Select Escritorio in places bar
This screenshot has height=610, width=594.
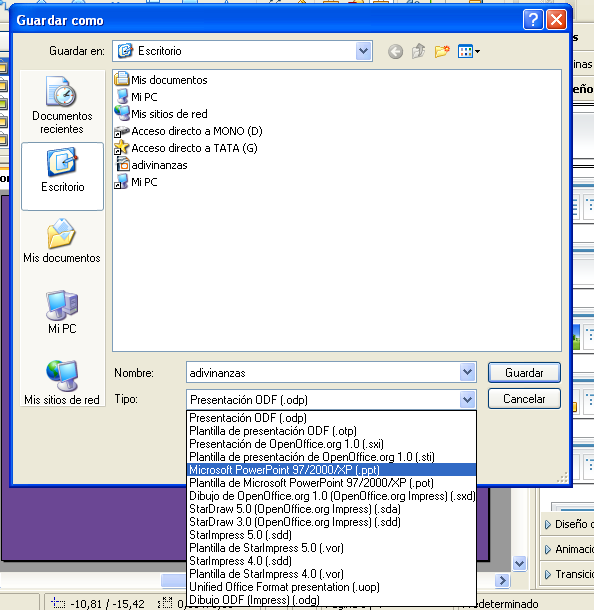point(62,176)
